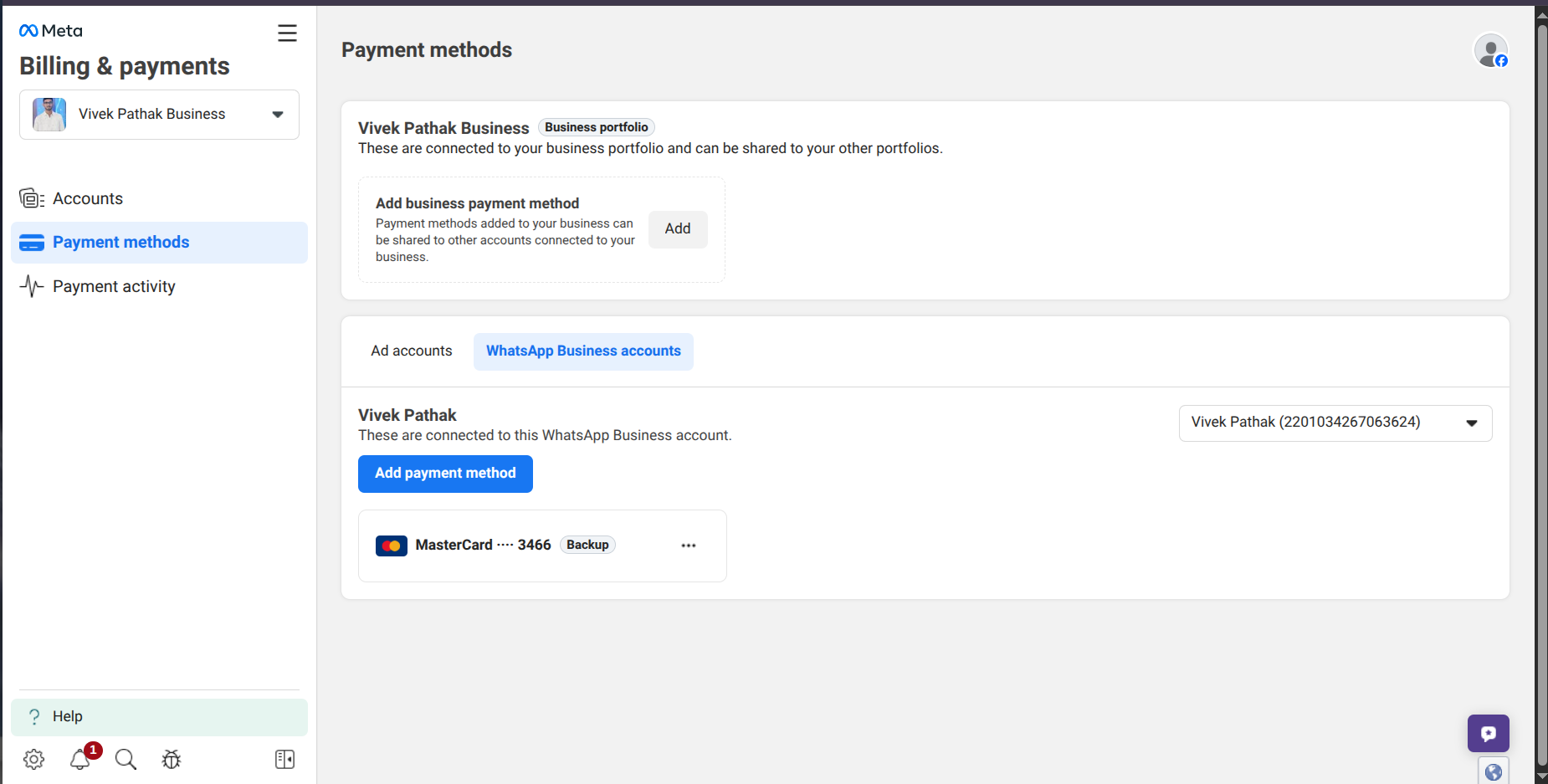Open the profile avatar at top right
The width and height of the screenshot is (1548, 784).
pyautogui.click(x=1490, y=51)
